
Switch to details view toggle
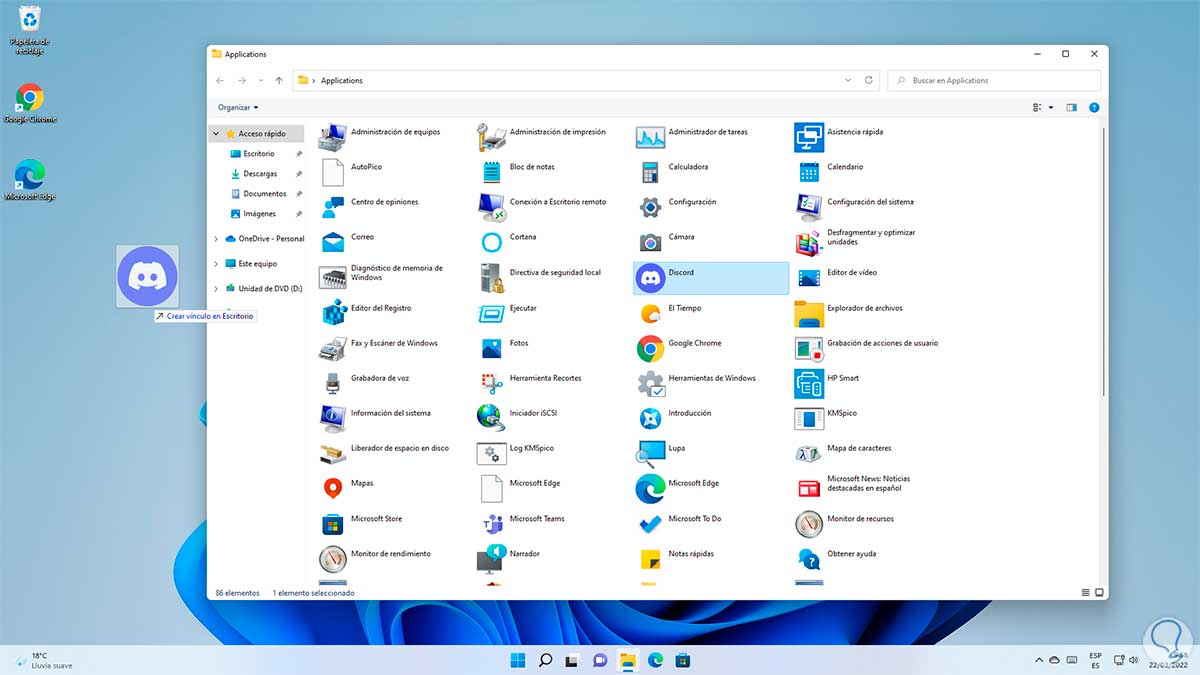pos(1085,593)
